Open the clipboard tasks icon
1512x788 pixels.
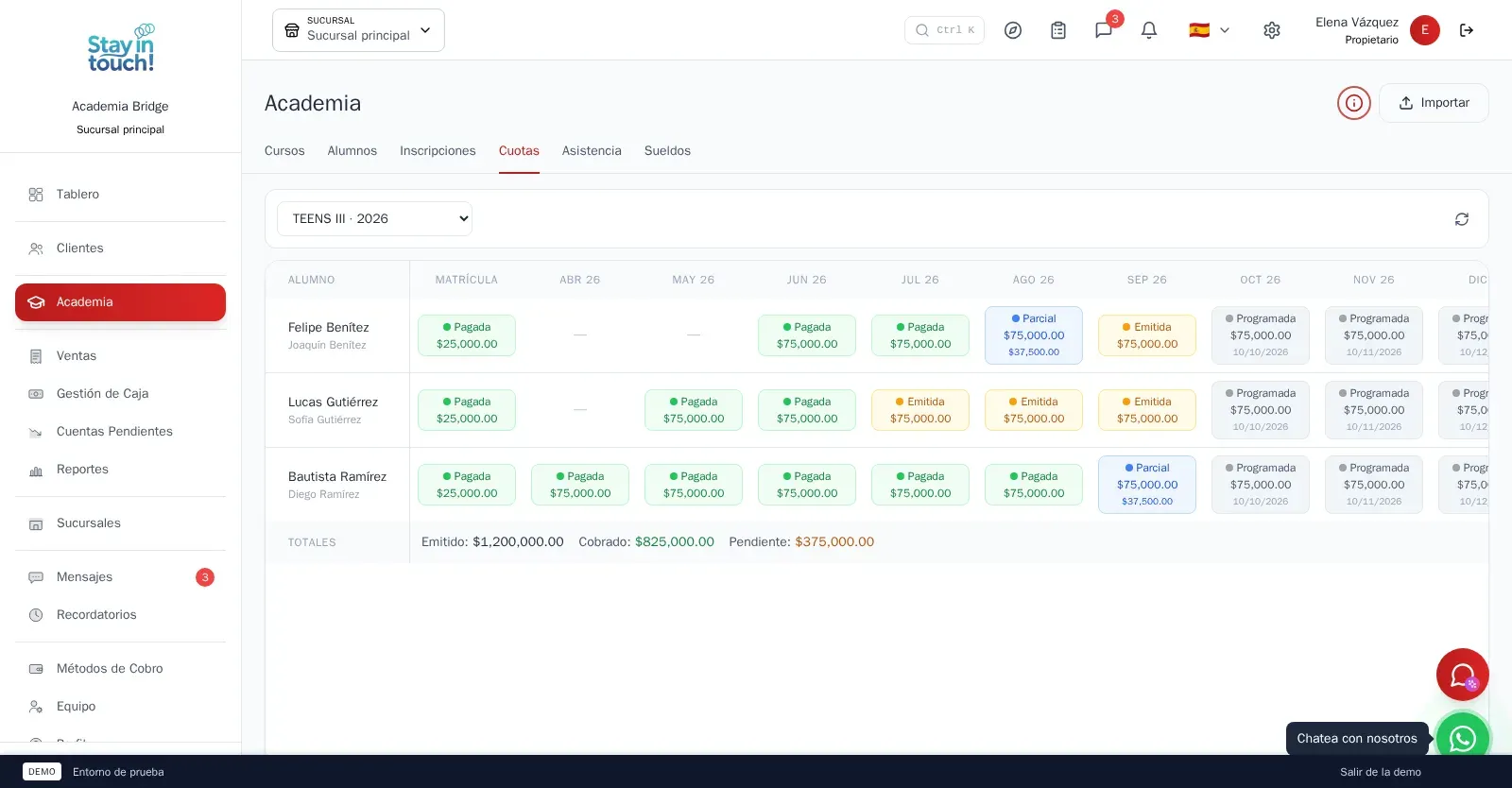[1058, 30]
